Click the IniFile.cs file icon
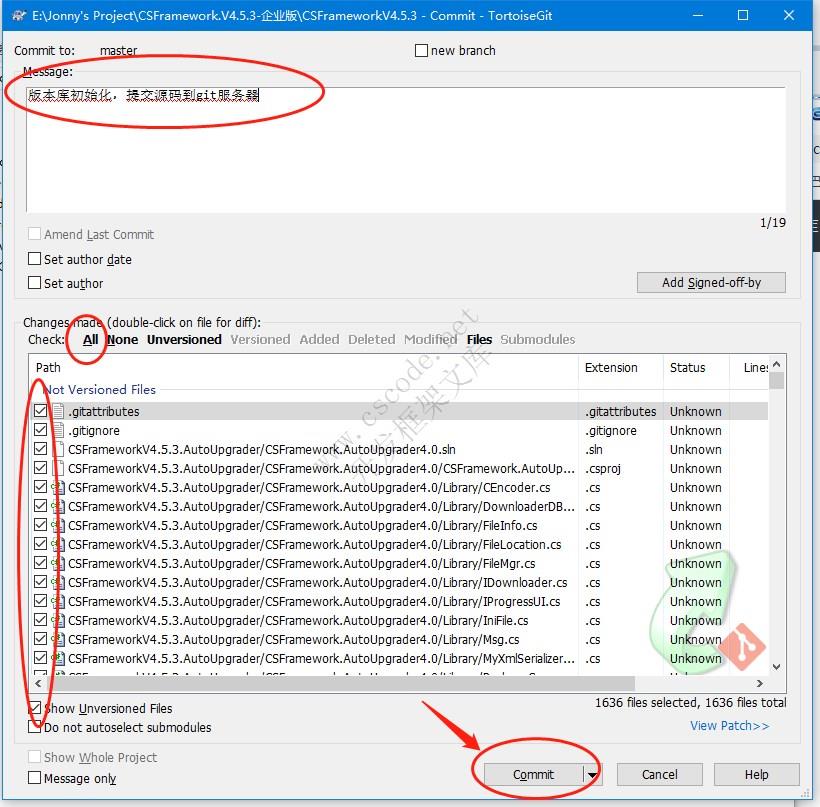Viewport: 820px width, 807px height. click(58, 620)
